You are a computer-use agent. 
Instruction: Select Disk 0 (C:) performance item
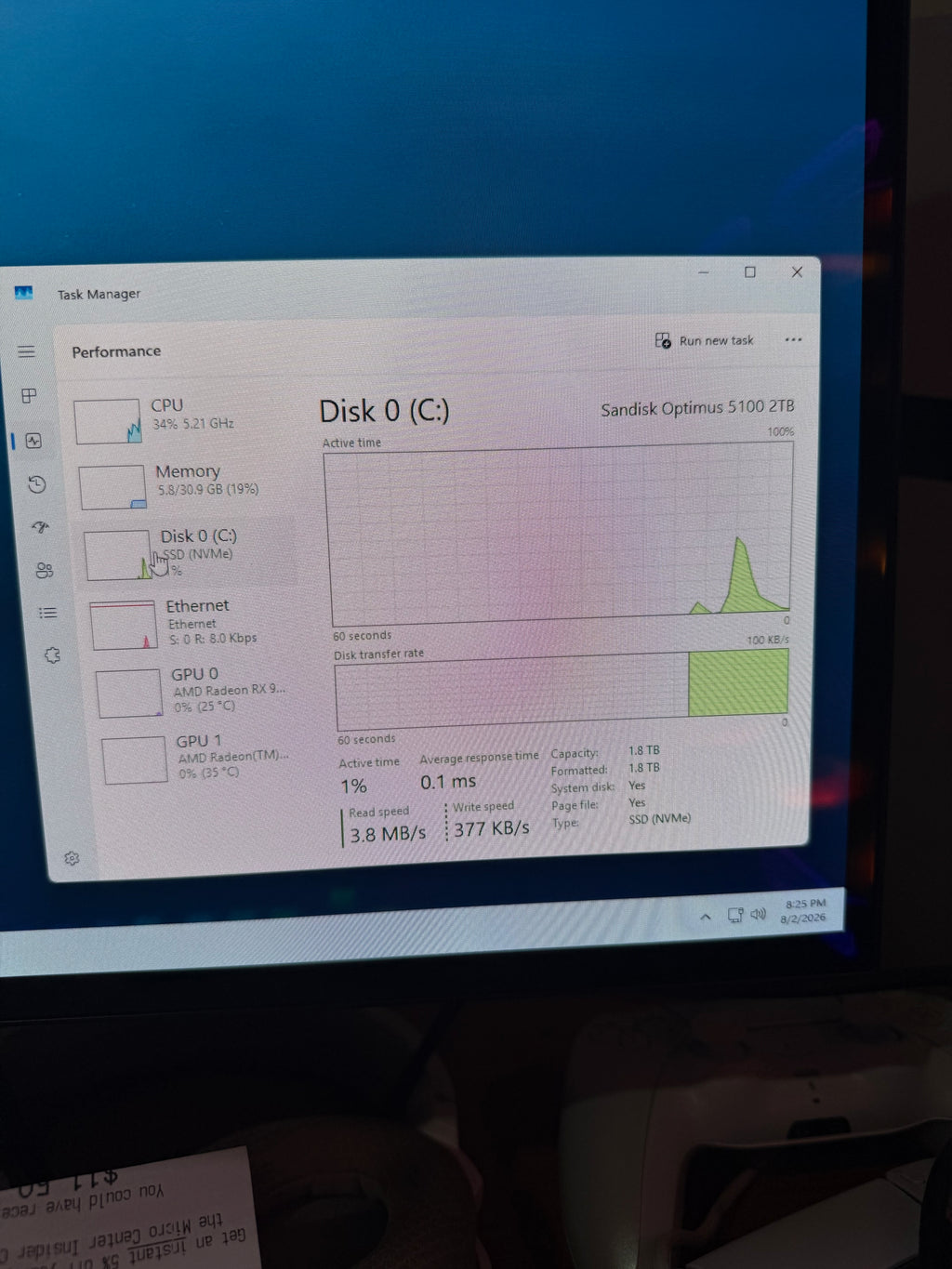189,554
